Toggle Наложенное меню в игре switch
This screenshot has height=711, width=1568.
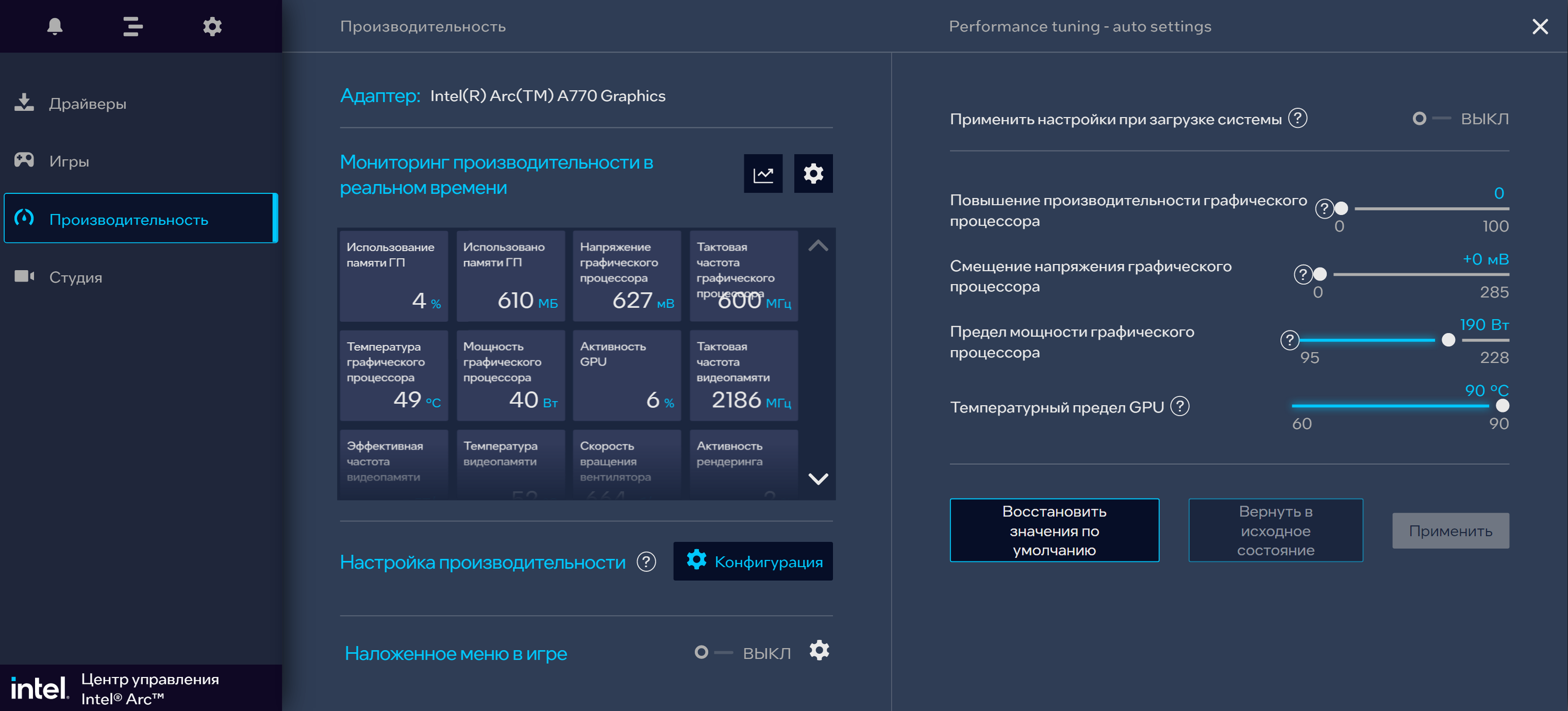[712, 652]
